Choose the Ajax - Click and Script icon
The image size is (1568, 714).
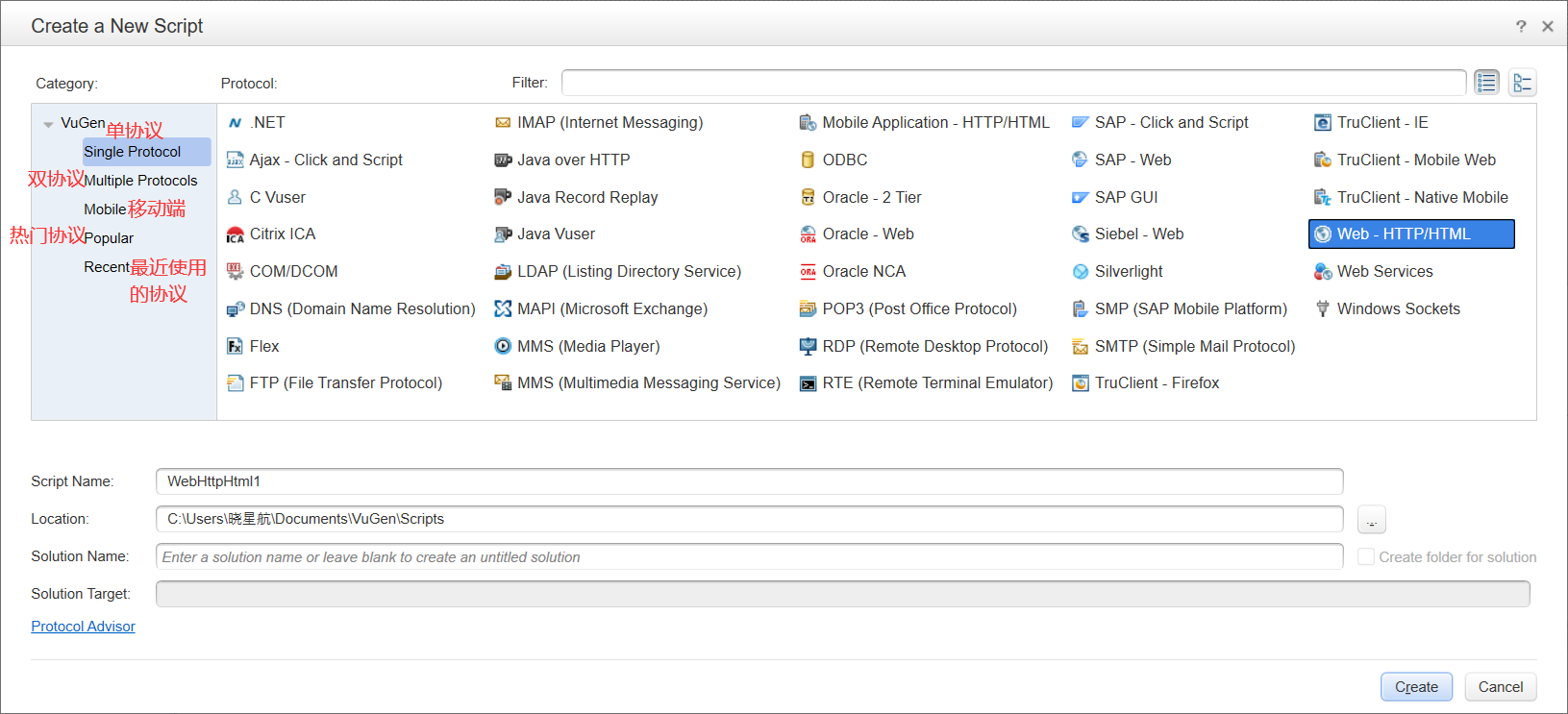235,160
